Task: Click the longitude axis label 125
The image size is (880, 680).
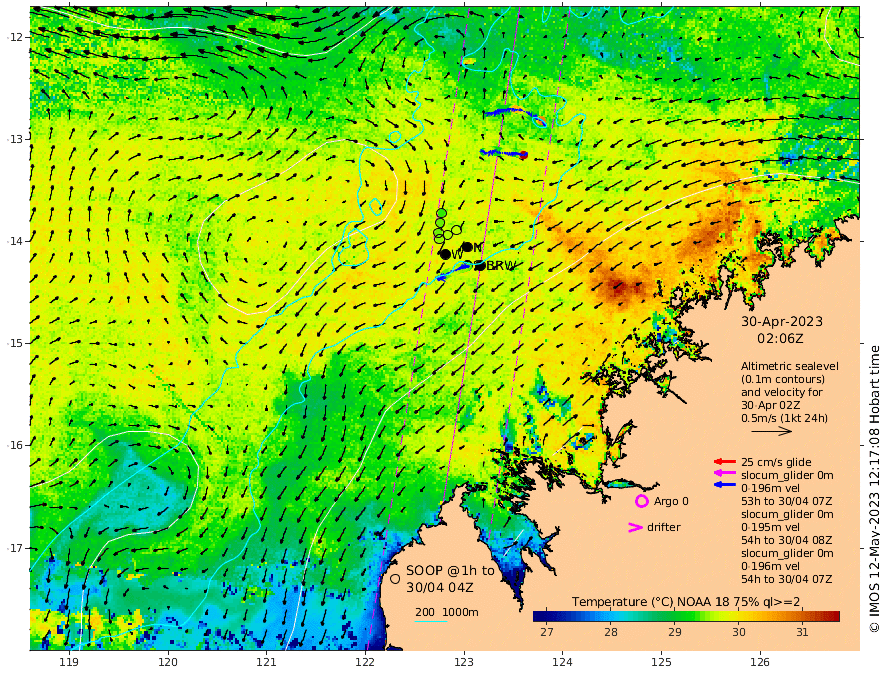Action: click(662, 662)
